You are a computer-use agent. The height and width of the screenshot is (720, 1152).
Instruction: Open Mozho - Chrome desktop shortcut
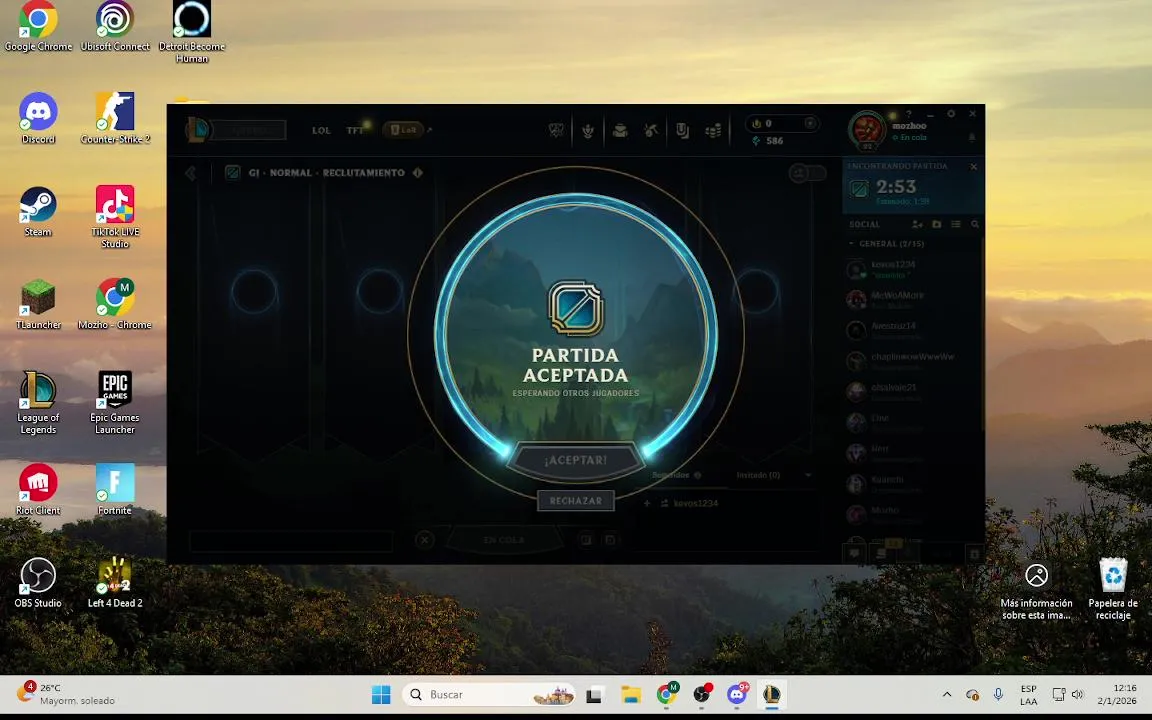[115, 303]
